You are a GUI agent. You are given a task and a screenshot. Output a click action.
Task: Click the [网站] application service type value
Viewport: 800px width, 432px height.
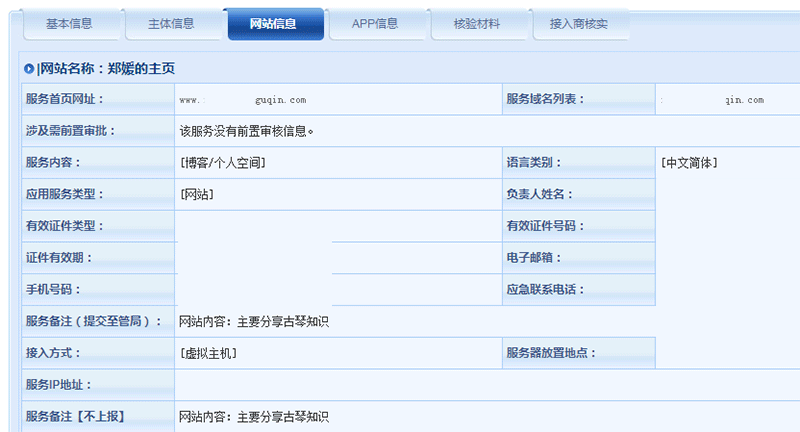click(x=196, y=195)
